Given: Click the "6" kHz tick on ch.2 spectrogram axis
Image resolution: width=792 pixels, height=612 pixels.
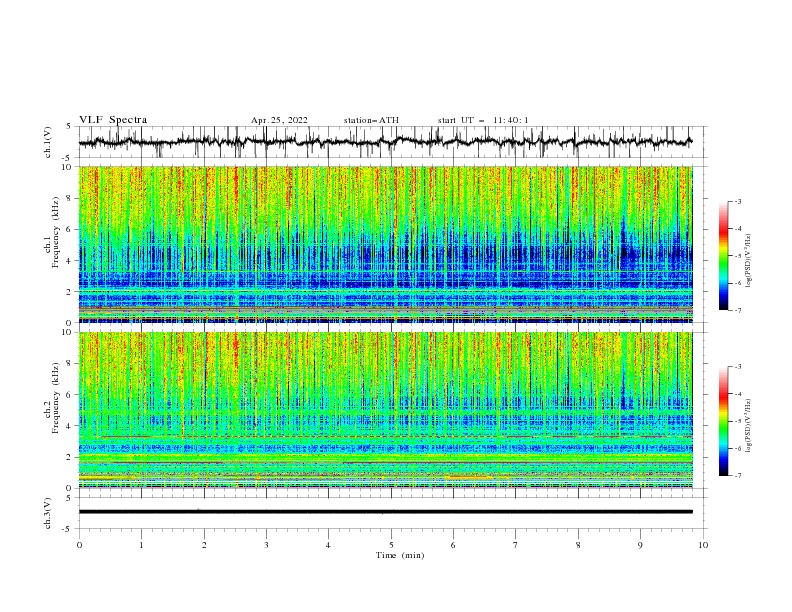Looking at the screenshot, I should click(71, 395).
